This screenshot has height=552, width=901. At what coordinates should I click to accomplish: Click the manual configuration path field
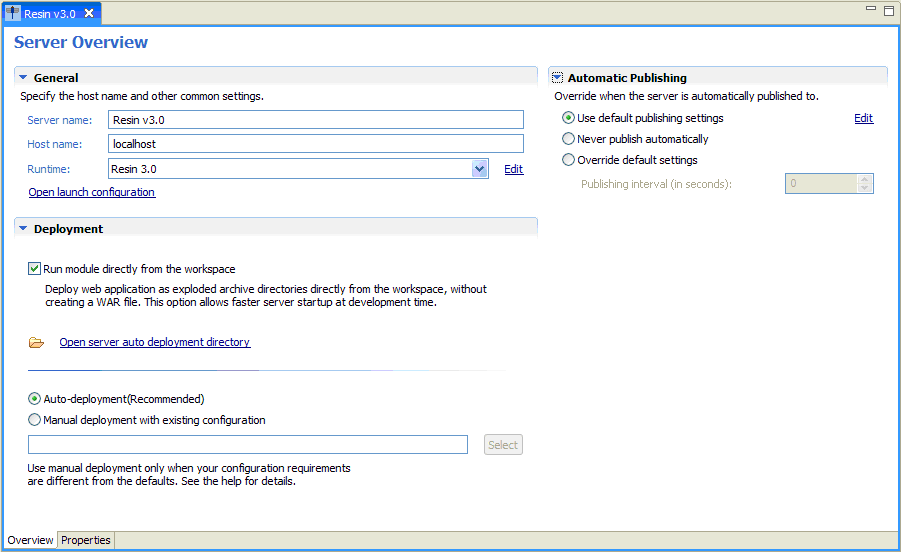[x=248, y=445]
